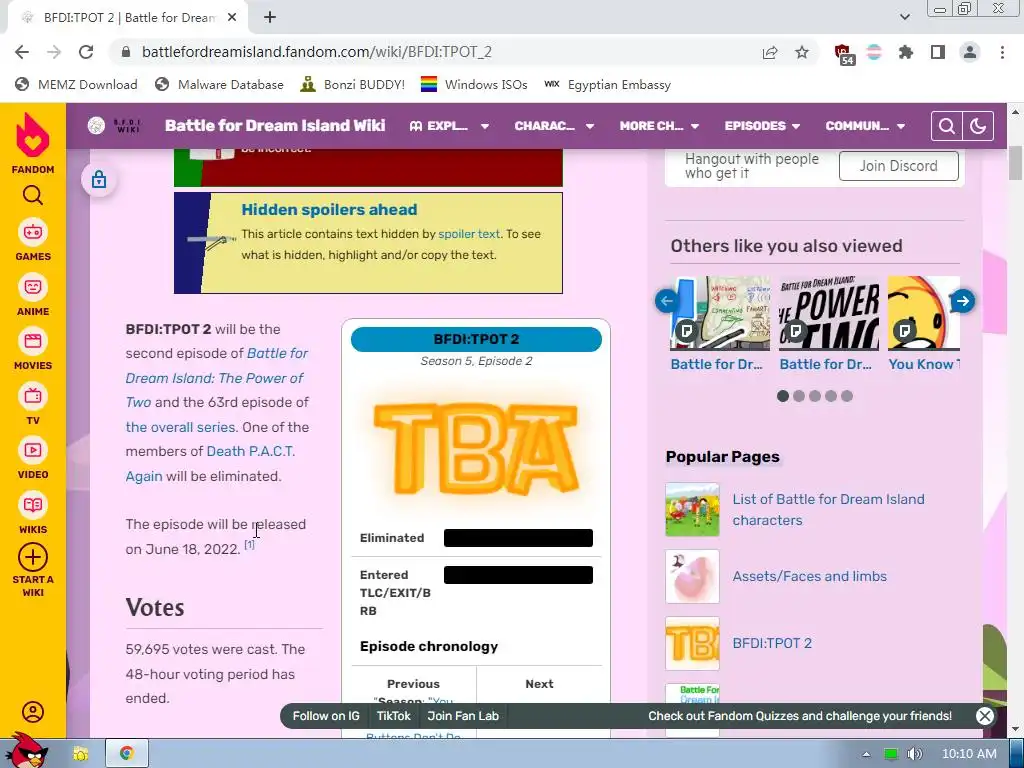Open the extensions puzzle icon
The height and width of the screenshot is (768, 1024).
click(906, 52)
